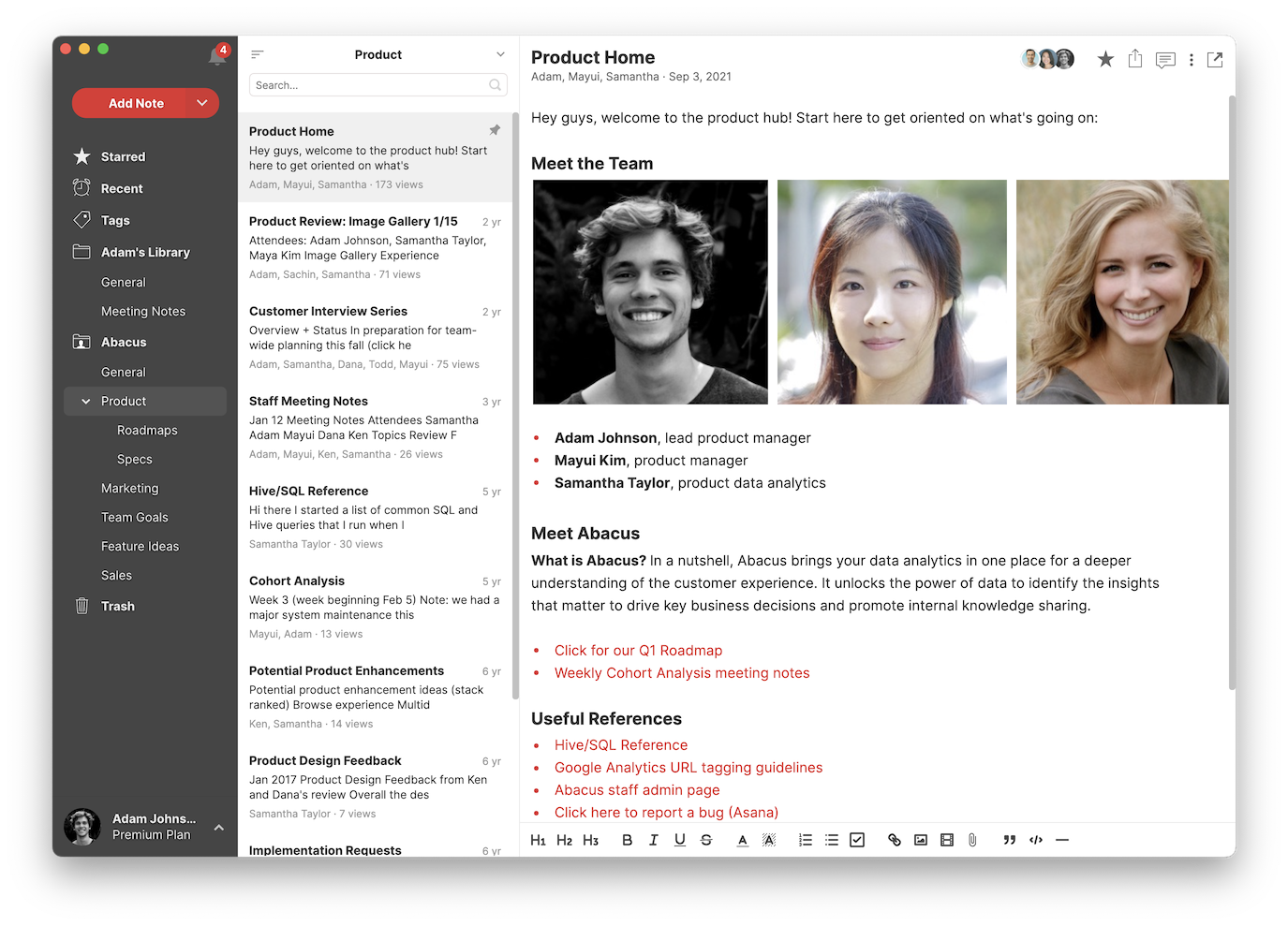Click the collaborator avatars in the note header
This screenshot has width=1288, height=926.
[x=1047, y=59]
